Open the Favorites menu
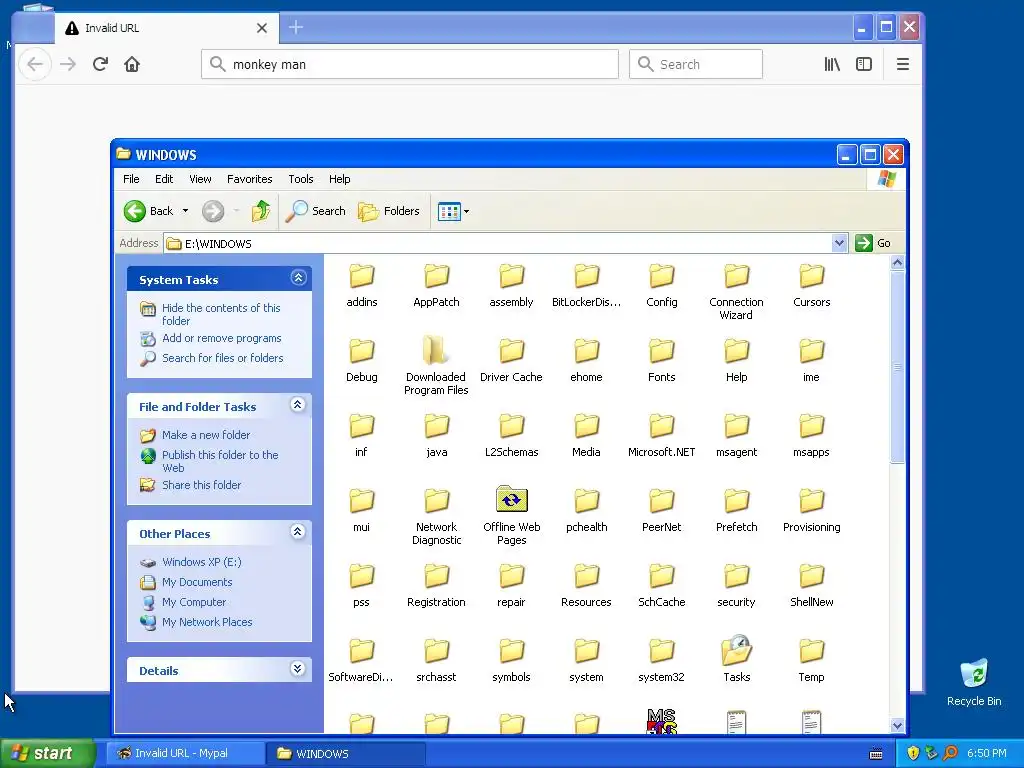The image size is (1024, 768). (249, 179)
